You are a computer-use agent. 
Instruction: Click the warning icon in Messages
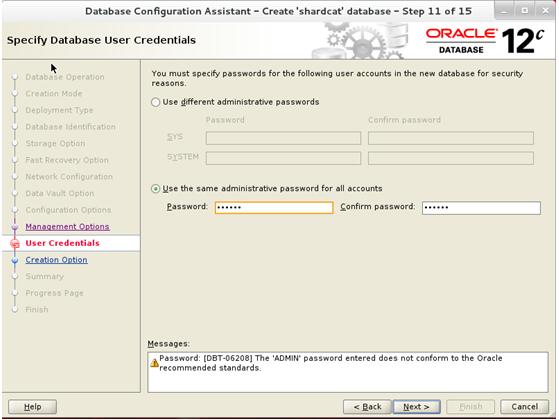click(x=154, y=363)
